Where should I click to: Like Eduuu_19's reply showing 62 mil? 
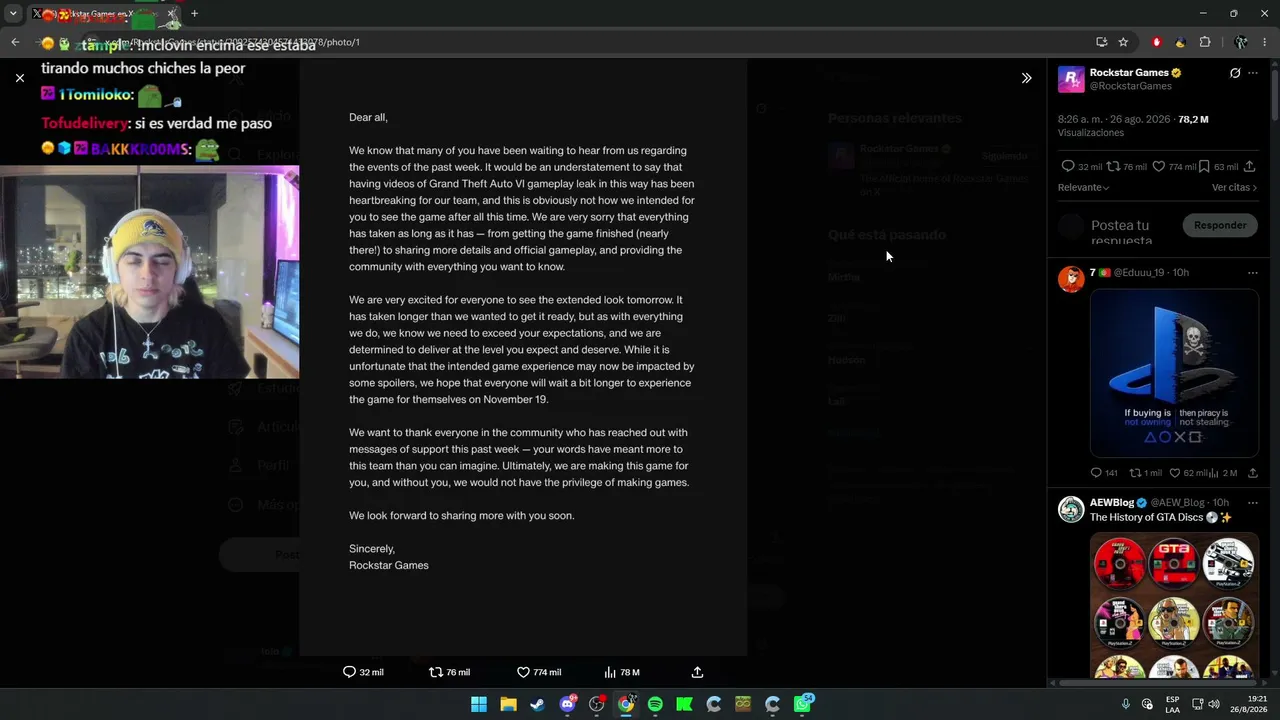pyautogui.click(x=1175, y=473)
